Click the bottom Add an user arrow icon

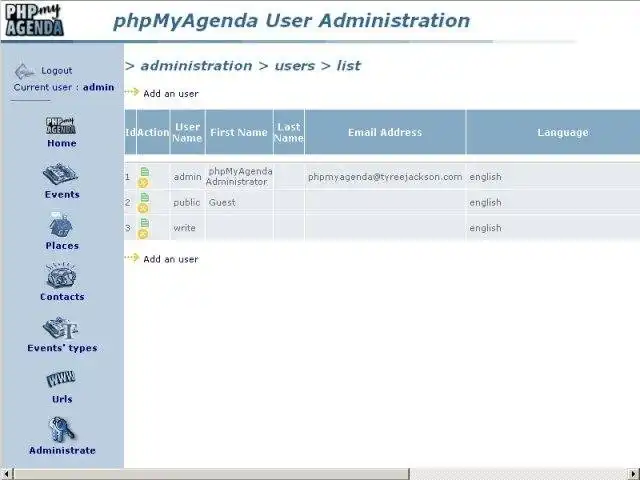pyautogui.click(x=132, y=258)
